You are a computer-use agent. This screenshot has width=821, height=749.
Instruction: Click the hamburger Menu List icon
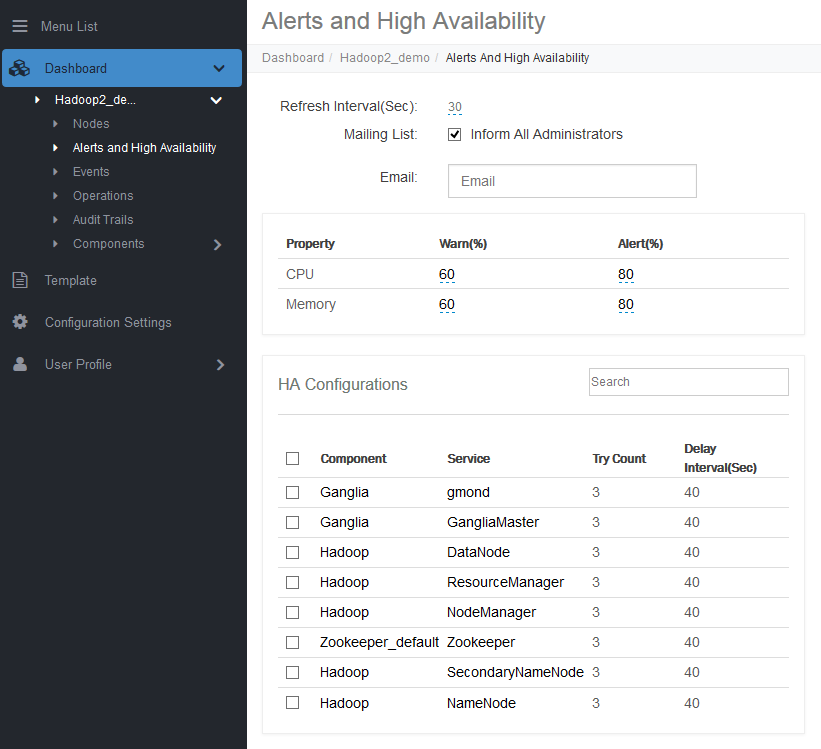[x=19, y=26]
